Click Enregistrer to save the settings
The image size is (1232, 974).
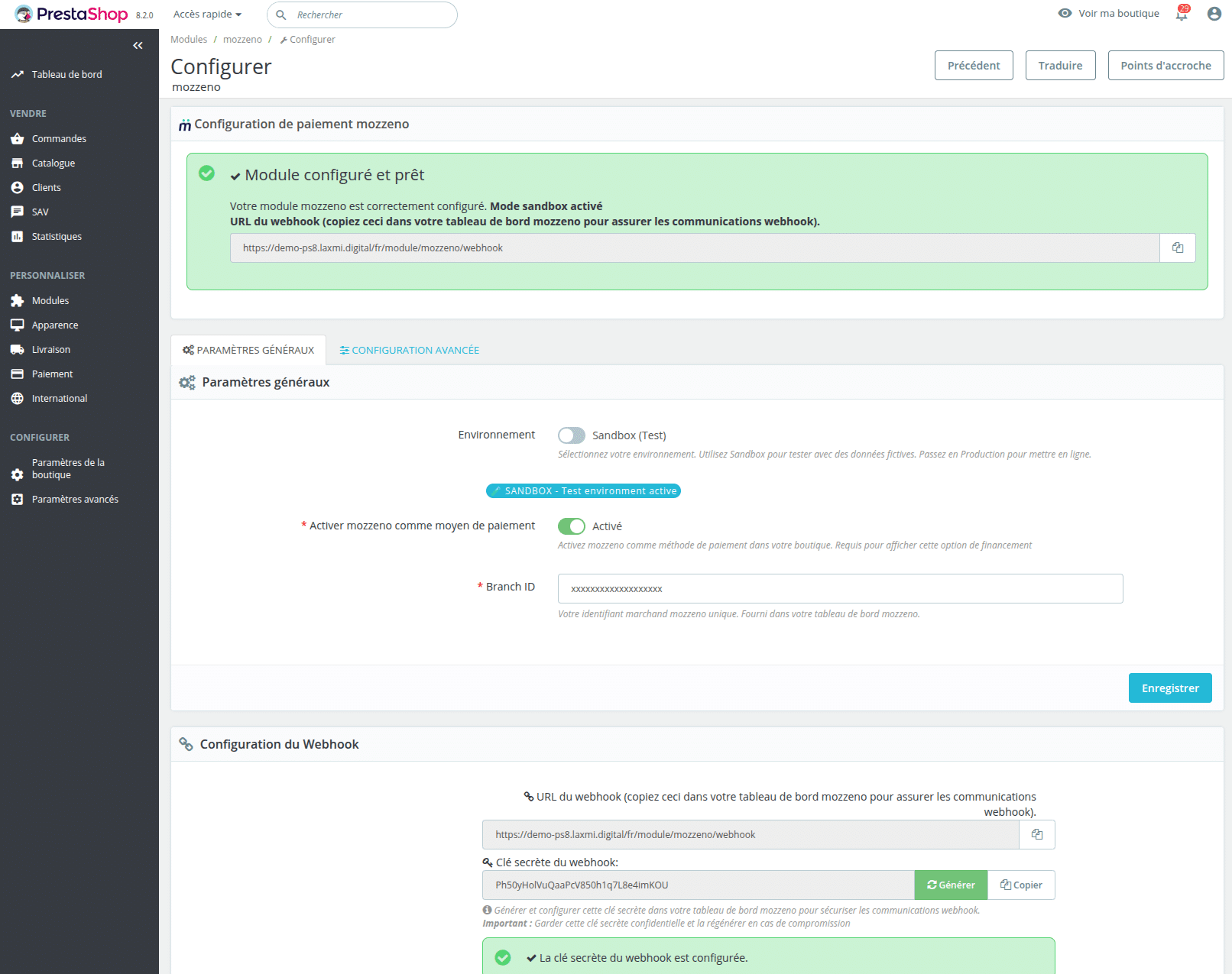click(1169, 688)
